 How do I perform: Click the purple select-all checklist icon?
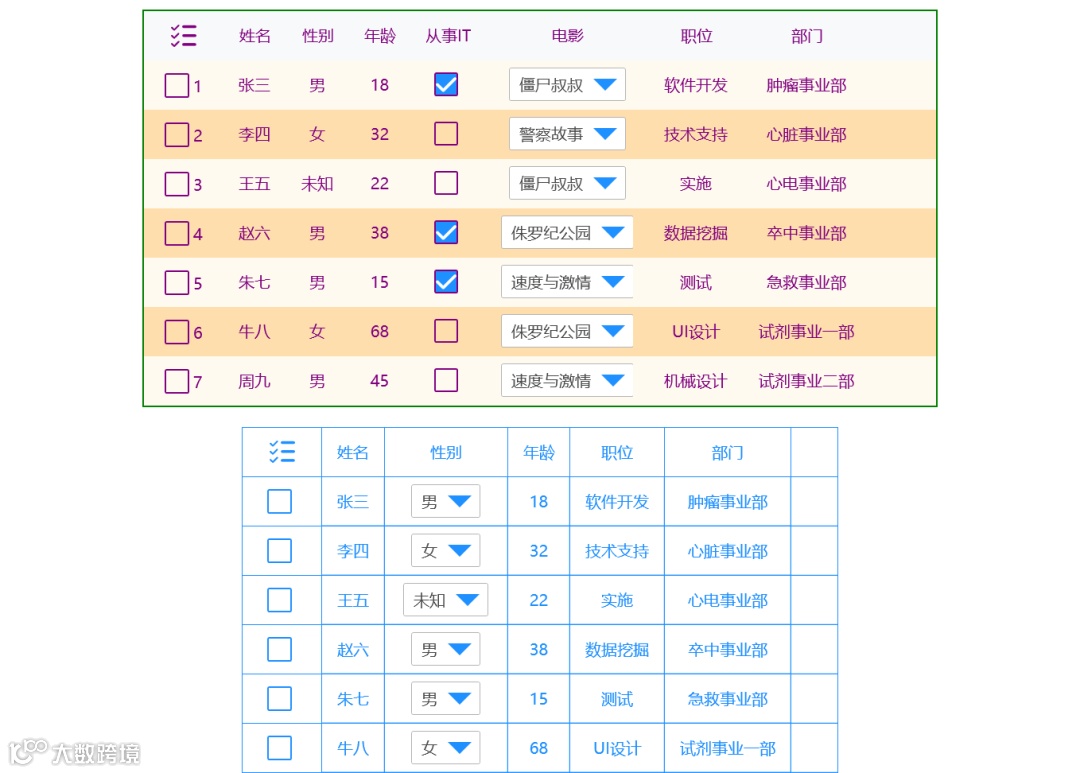tap(184, 35)
